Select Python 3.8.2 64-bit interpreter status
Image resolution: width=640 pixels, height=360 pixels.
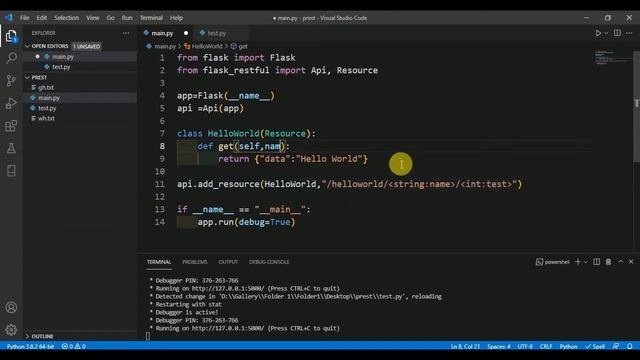tap(30, 347)
